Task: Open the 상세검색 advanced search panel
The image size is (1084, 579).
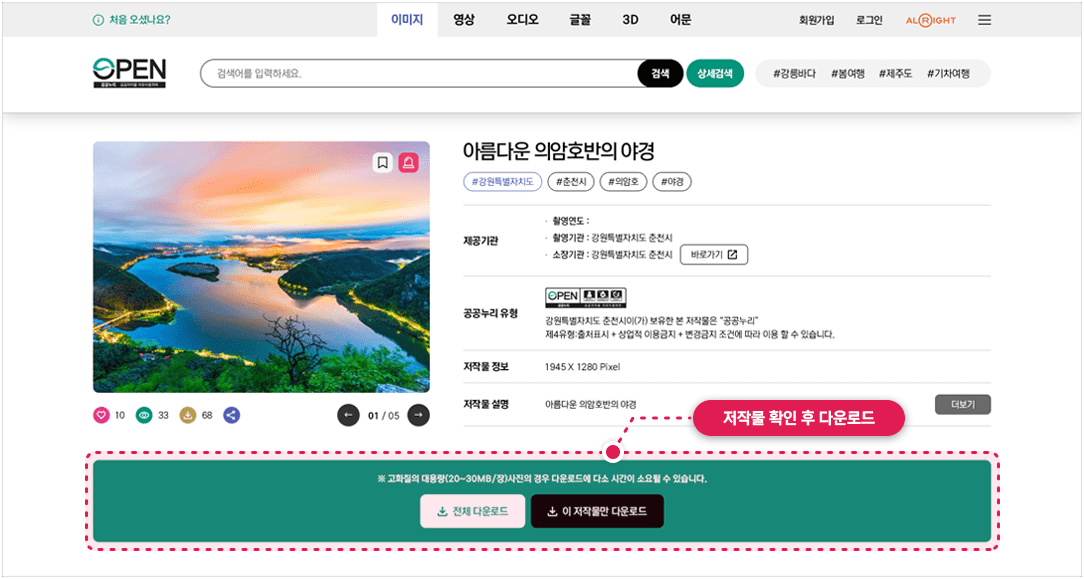Action: tap(713, 74)
